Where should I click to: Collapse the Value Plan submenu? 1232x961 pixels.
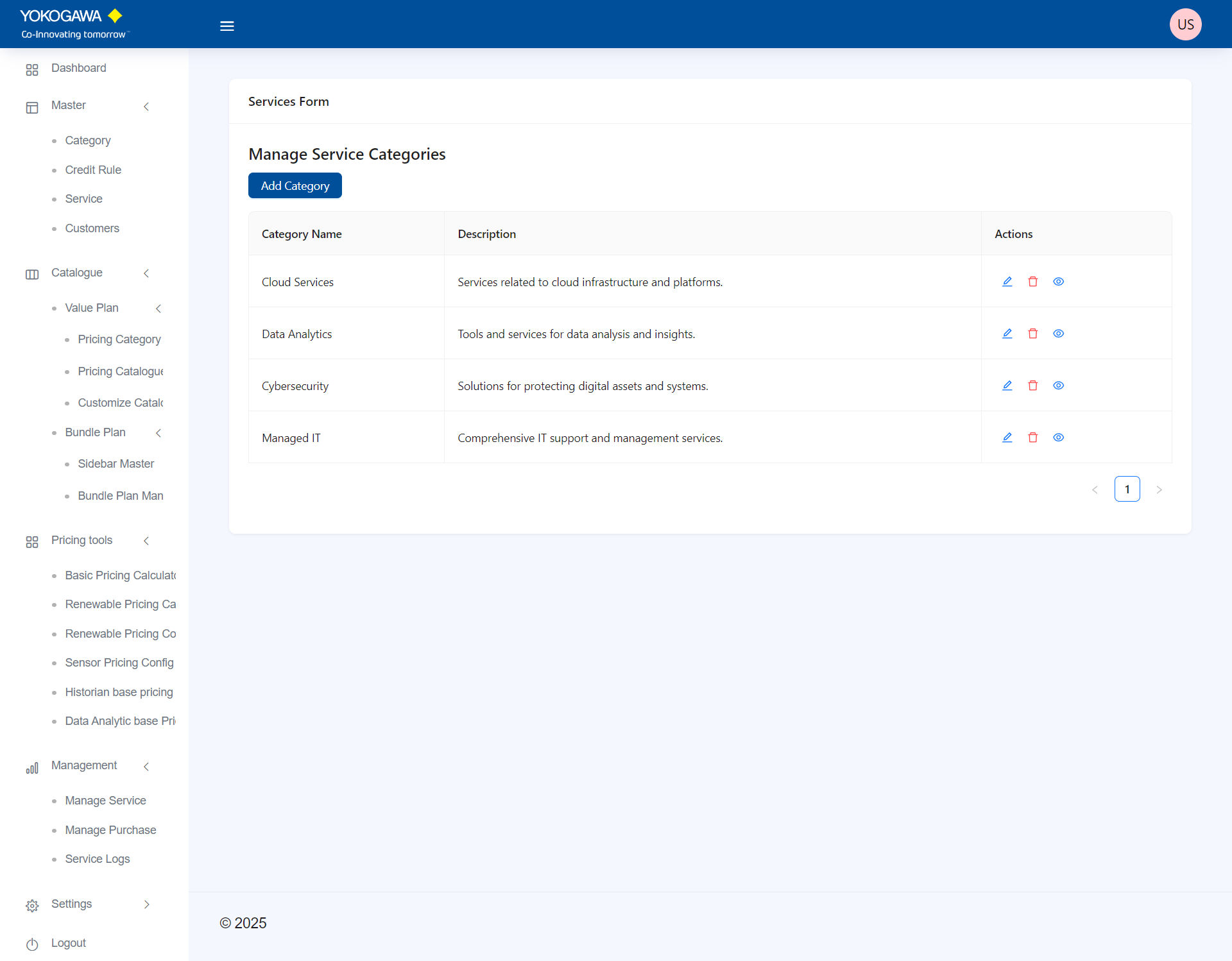[158, 309]
